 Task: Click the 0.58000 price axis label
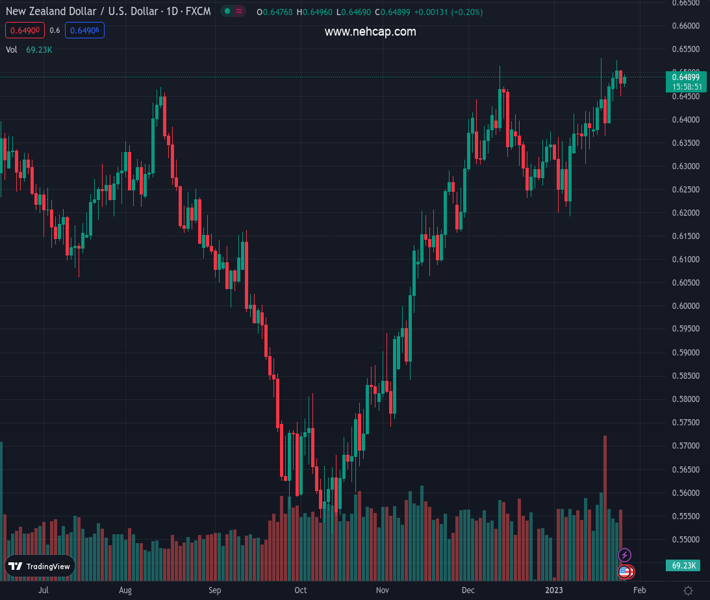(686, 399)
